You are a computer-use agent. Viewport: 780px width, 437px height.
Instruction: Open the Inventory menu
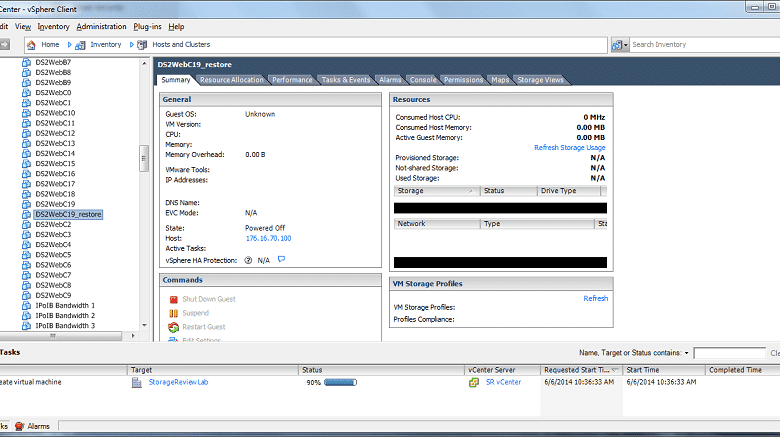53,27
